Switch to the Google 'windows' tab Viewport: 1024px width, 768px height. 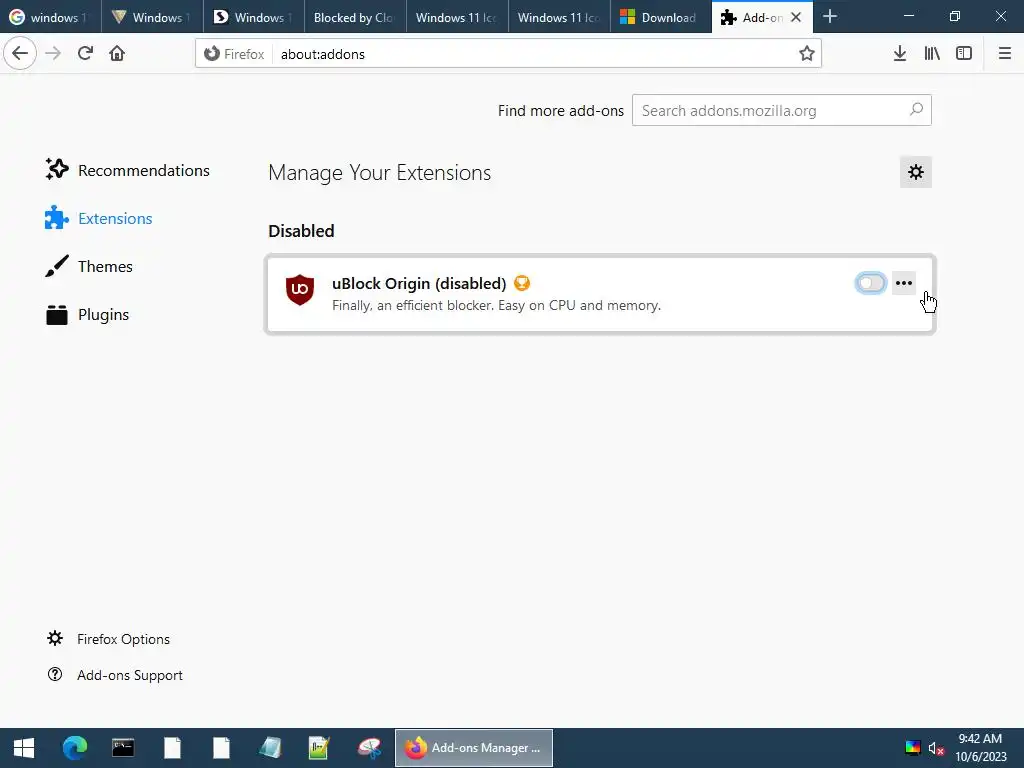point(50,17)
